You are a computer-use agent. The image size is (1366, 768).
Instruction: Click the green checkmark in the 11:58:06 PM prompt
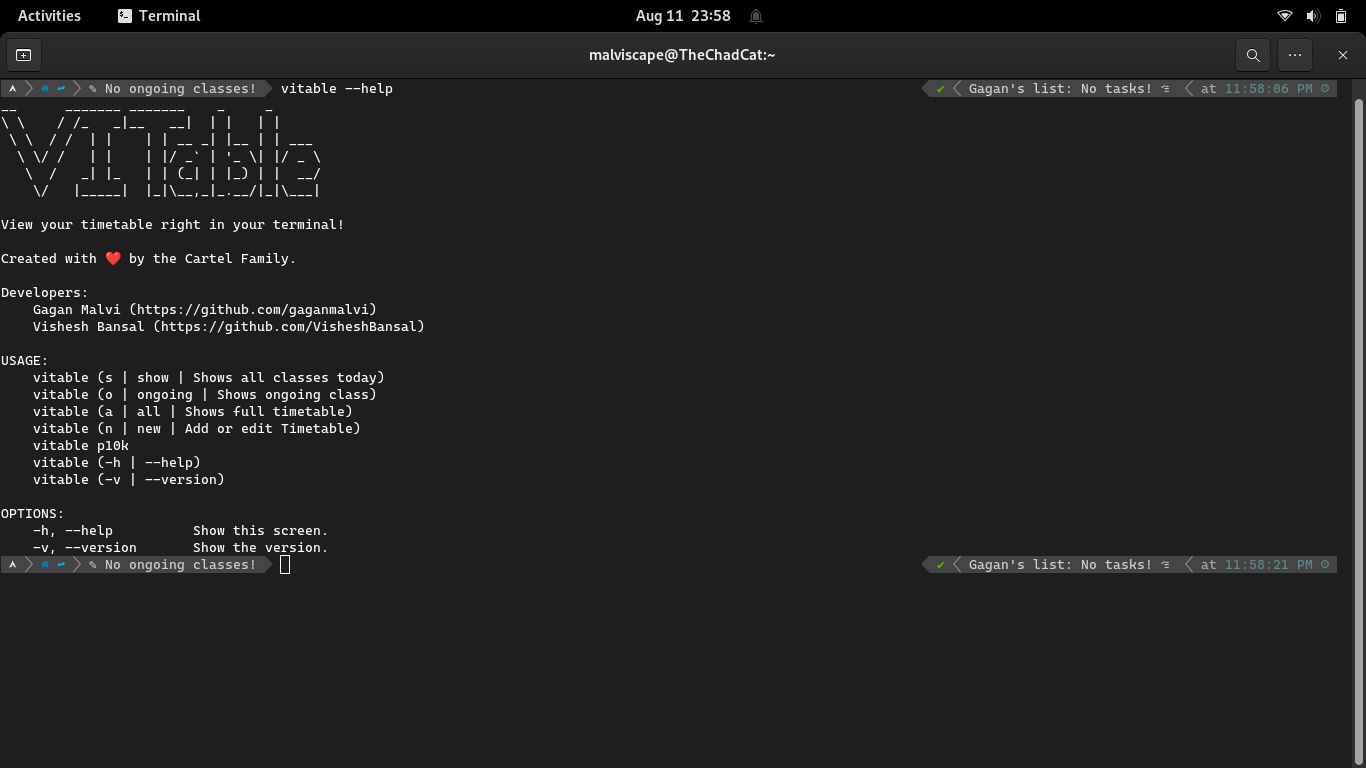940,89
